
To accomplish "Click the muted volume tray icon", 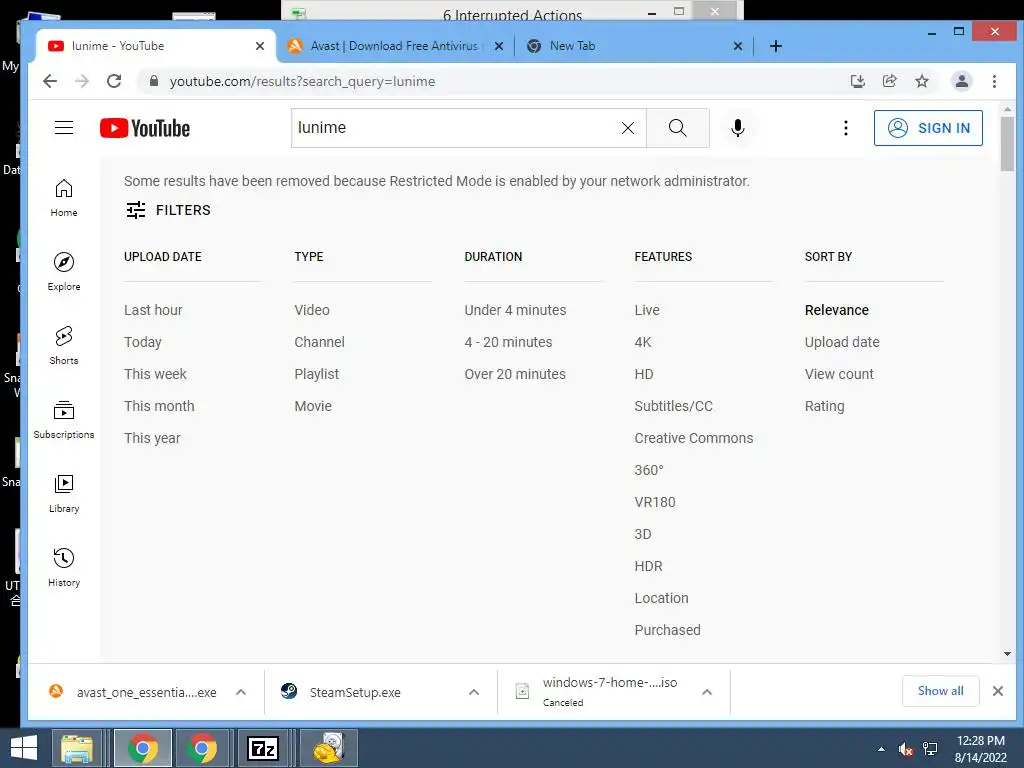I will point(905,749).
